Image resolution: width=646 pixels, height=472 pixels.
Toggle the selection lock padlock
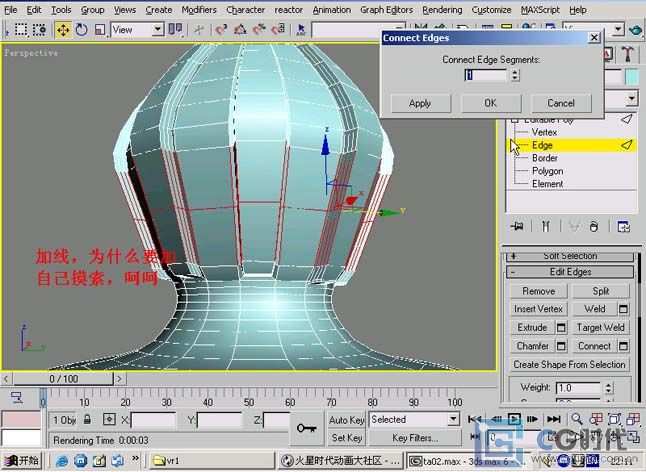[89, 420]
